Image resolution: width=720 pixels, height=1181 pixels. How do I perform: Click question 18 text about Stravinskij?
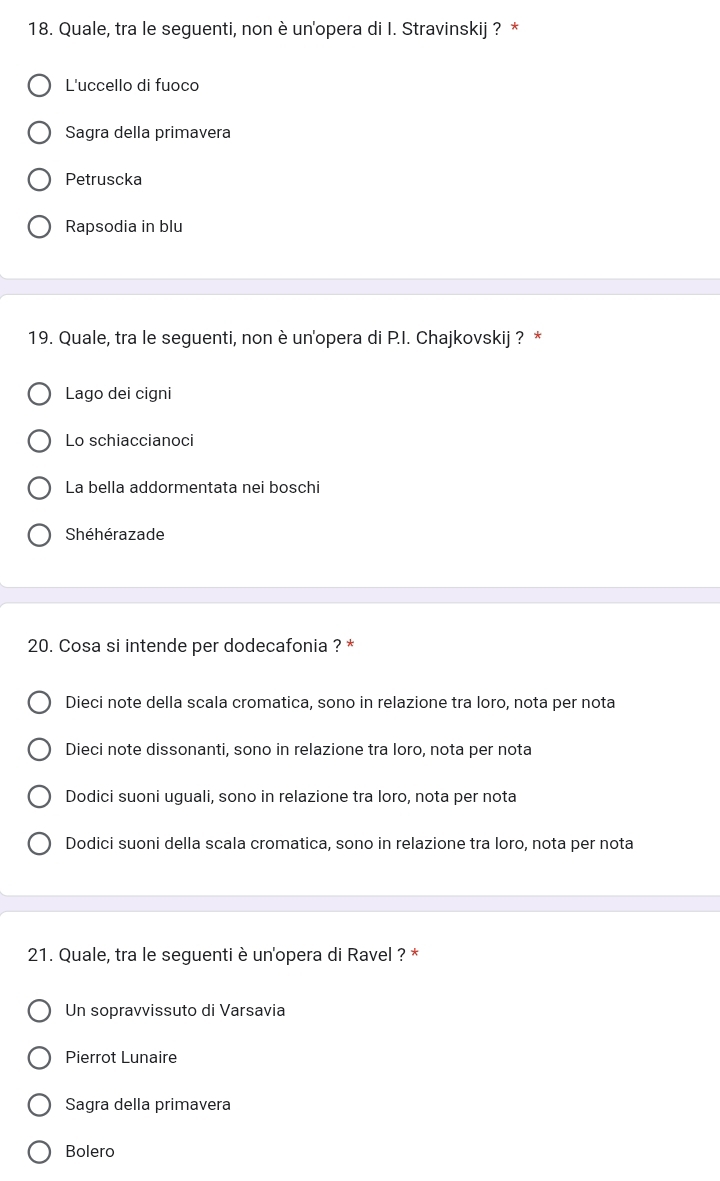coord(265,29)
